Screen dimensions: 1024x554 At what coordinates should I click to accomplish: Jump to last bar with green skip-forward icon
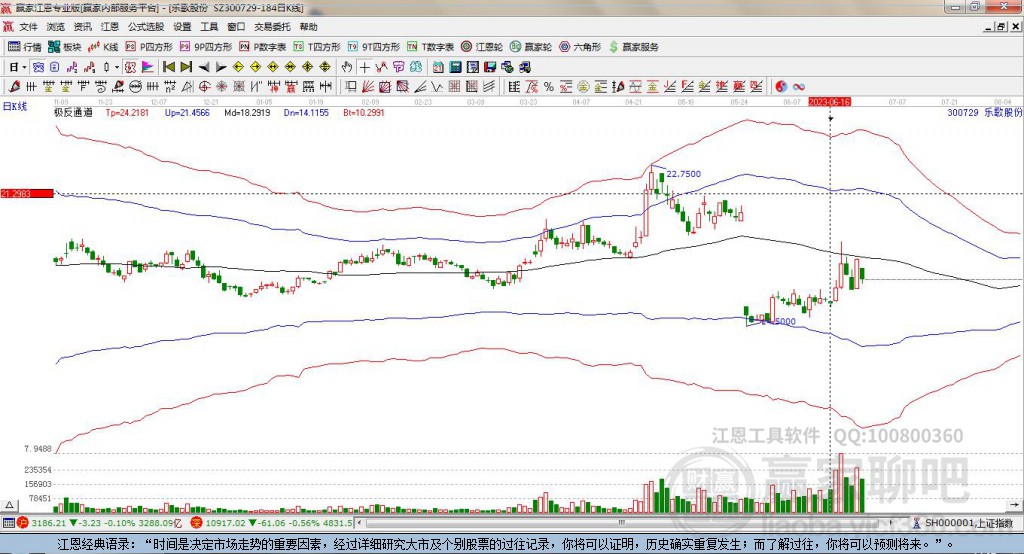(186, 67)
